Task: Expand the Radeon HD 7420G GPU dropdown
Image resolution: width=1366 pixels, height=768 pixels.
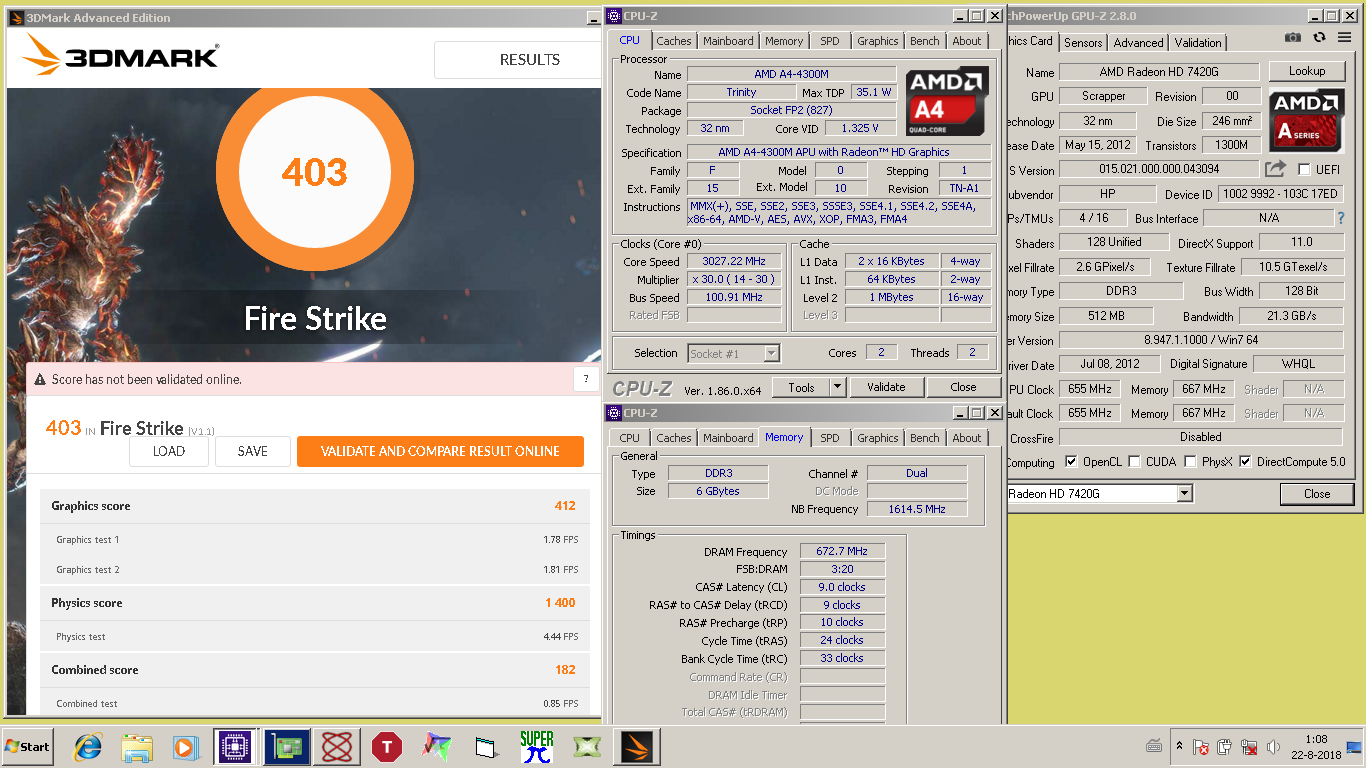Action: 1184,493
